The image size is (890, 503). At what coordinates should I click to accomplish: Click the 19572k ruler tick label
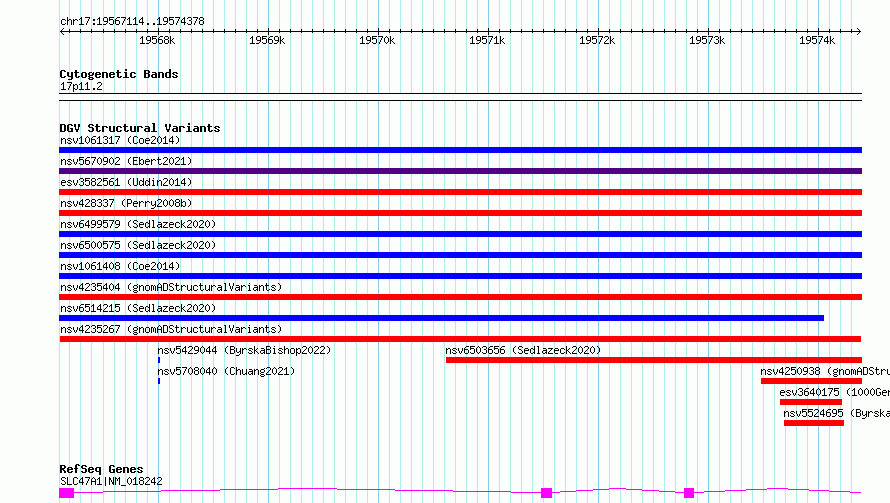(597, 40)
